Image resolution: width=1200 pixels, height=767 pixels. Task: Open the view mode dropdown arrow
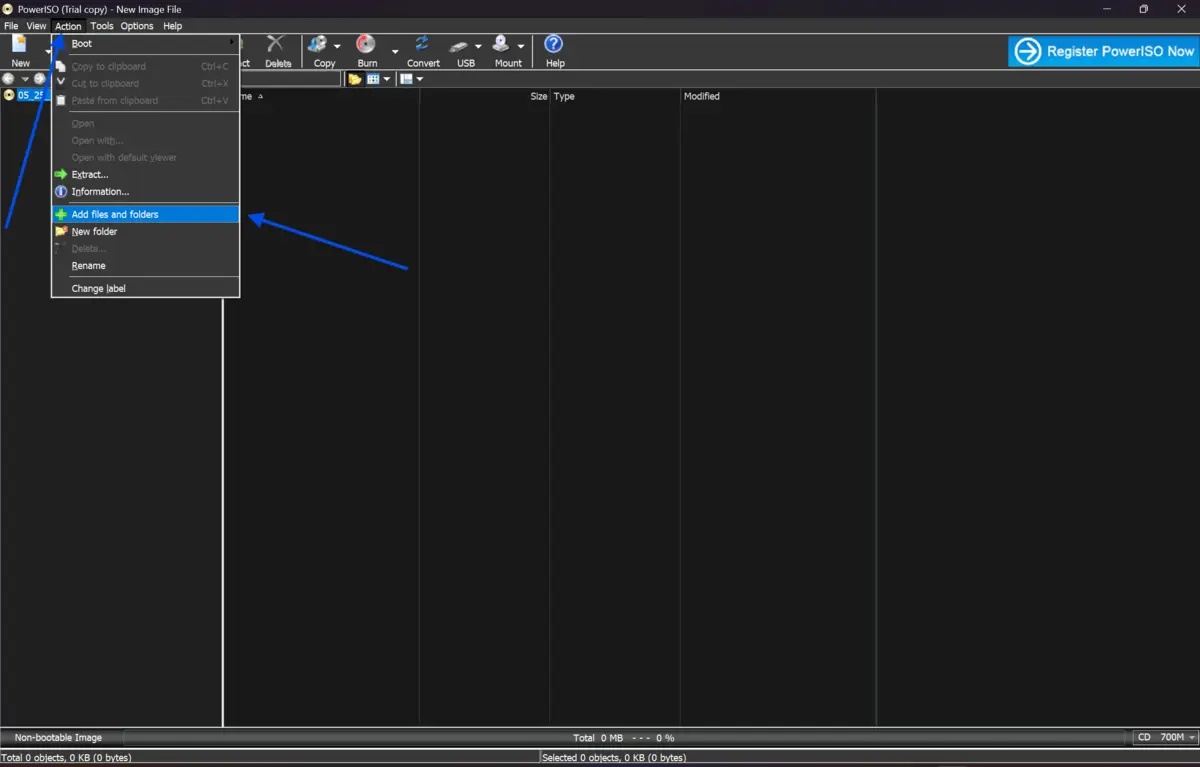tap(386, 79)
